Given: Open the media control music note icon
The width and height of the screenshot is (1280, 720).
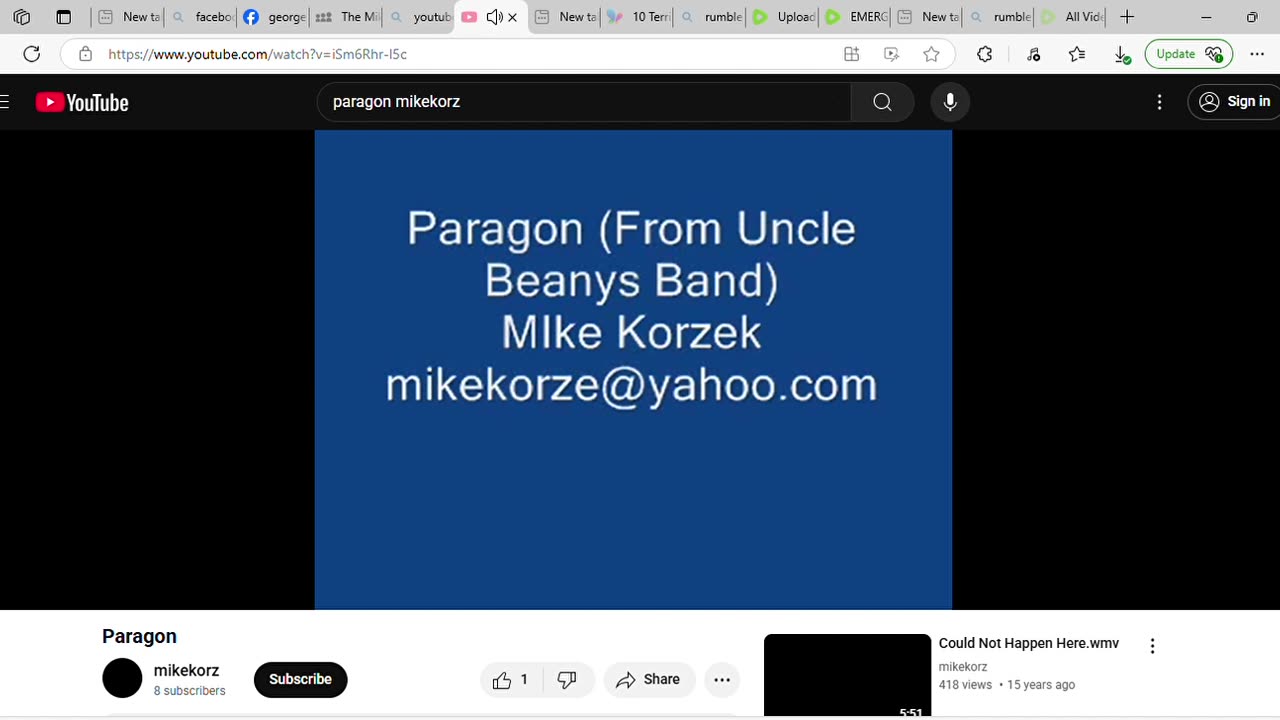Looking at the screenshot, I should click(x=1034, y=54).
